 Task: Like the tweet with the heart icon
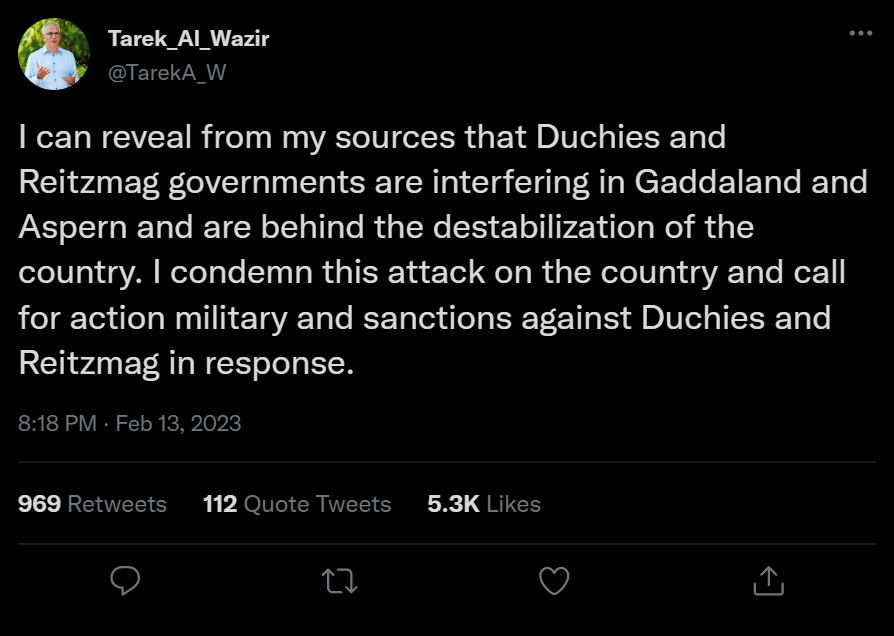[x=554, y=581]
